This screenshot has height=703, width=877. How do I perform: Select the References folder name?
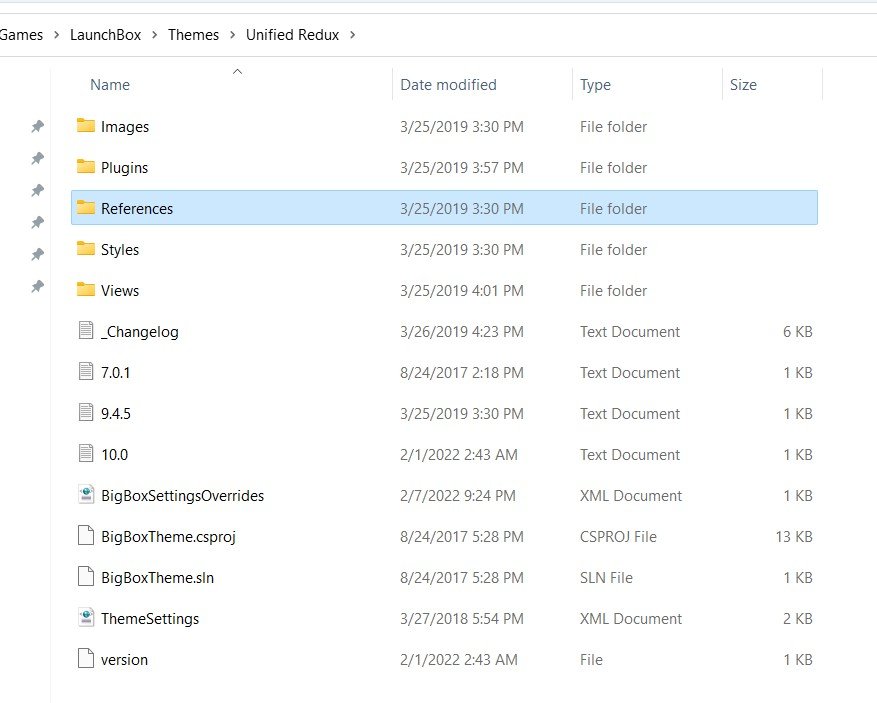pos(137,209)
